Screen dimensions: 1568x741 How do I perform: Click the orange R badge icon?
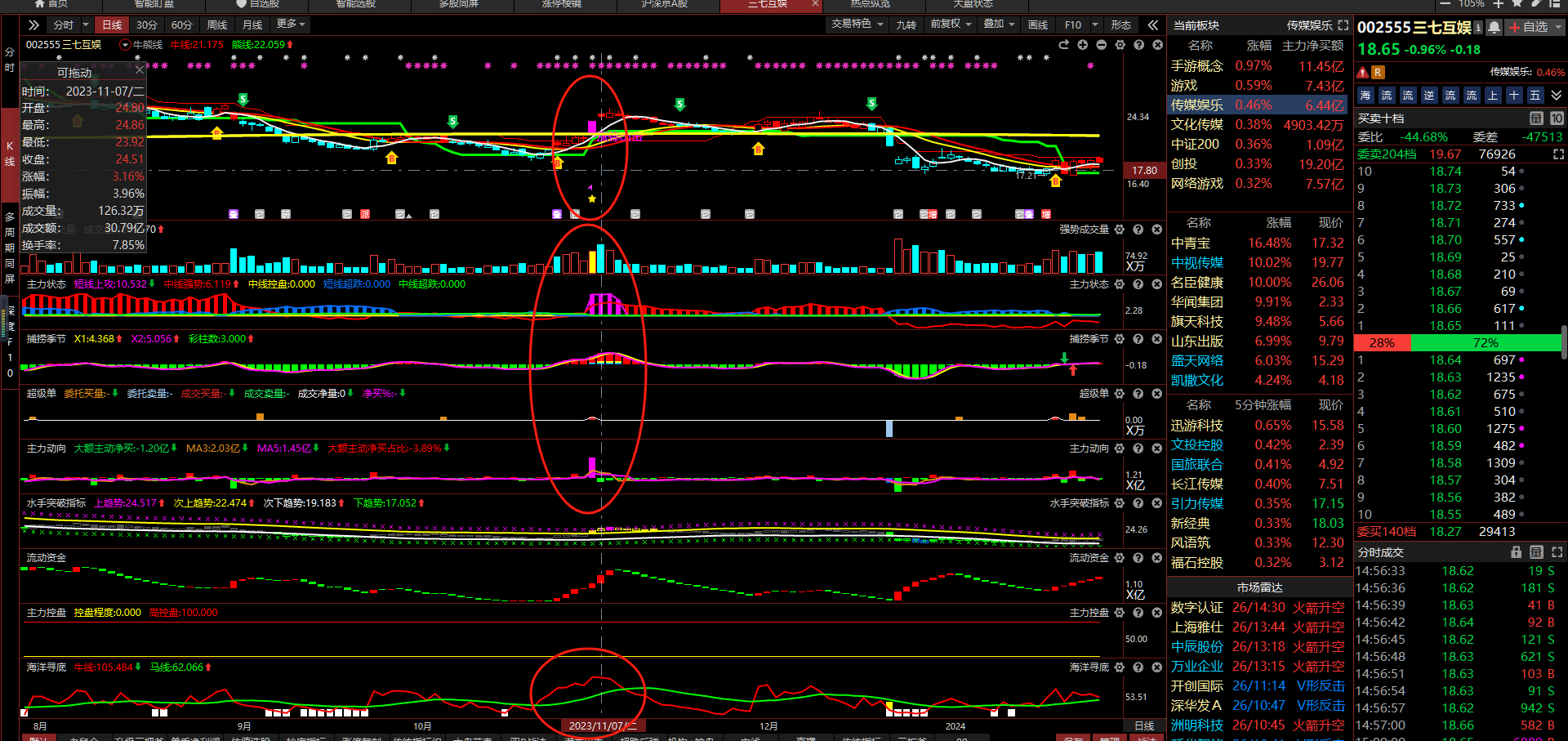coord(1378,73)
